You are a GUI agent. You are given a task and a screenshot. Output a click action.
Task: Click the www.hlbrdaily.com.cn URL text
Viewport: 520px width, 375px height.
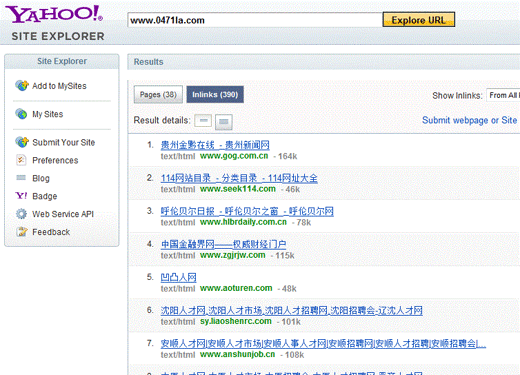point(243,222)
